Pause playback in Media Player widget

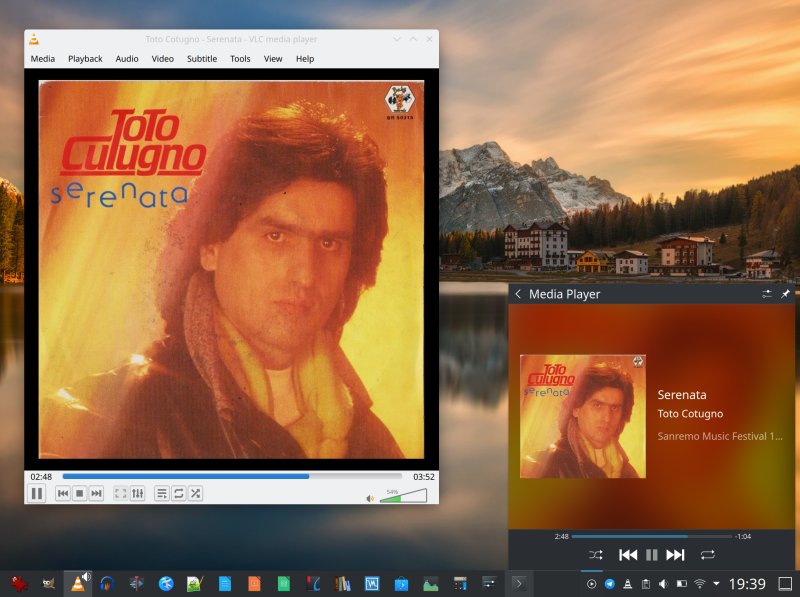pyautogui.click(x=652, y=555)
